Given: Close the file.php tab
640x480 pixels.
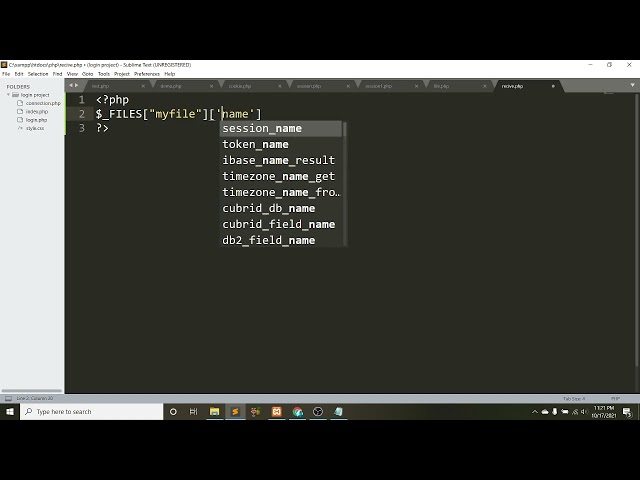Looking at the screenshot, I should point(485,86).
